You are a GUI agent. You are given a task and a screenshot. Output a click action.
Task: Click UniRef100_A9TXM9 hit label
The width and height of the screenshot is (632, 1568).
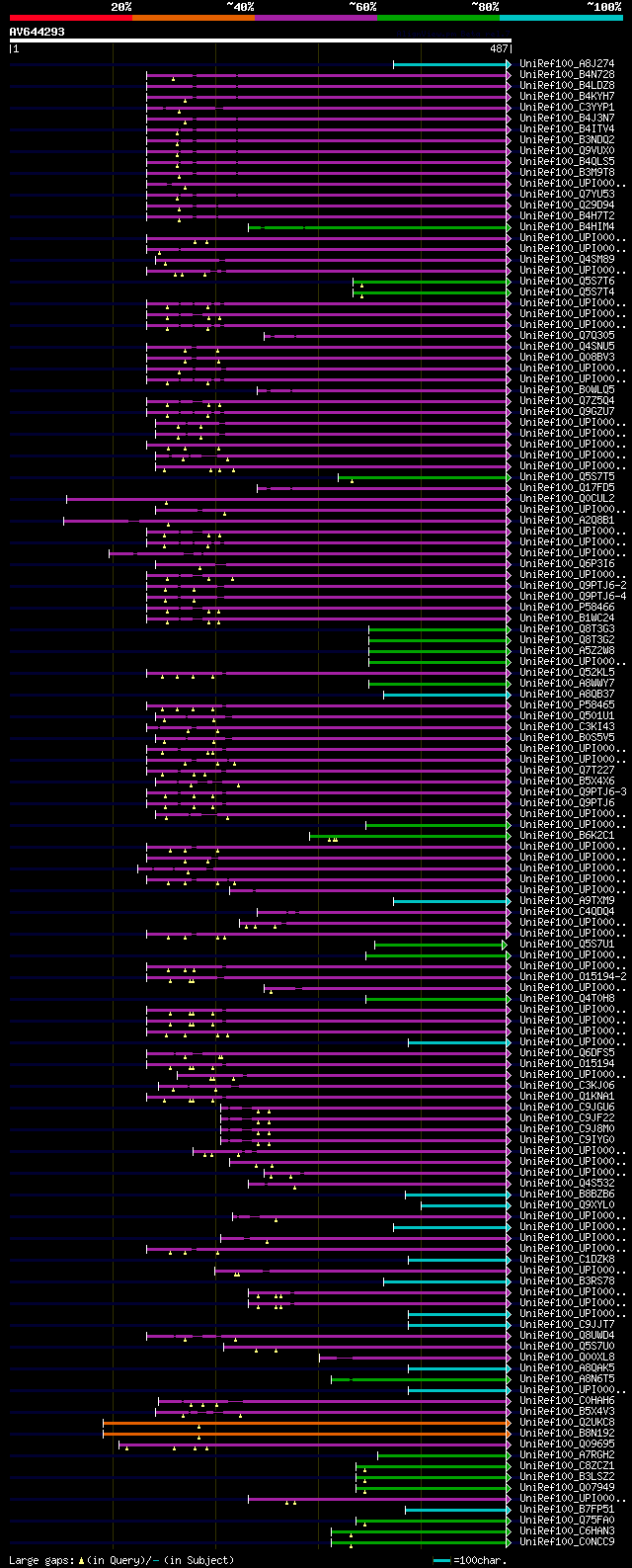(567, 901)
